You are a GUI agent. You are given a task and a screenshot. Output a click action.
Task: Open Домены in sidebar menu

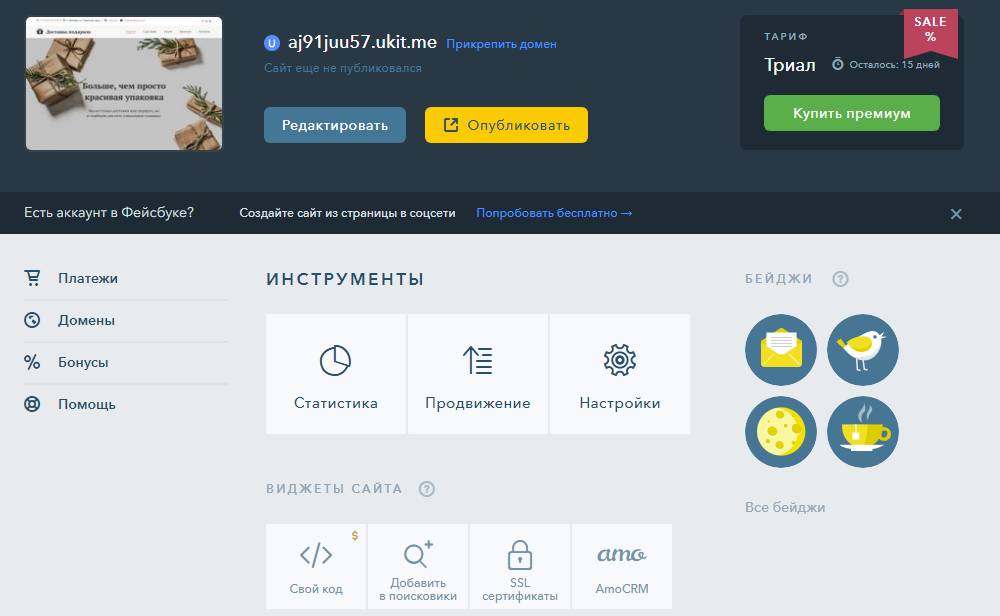point(86,321)
